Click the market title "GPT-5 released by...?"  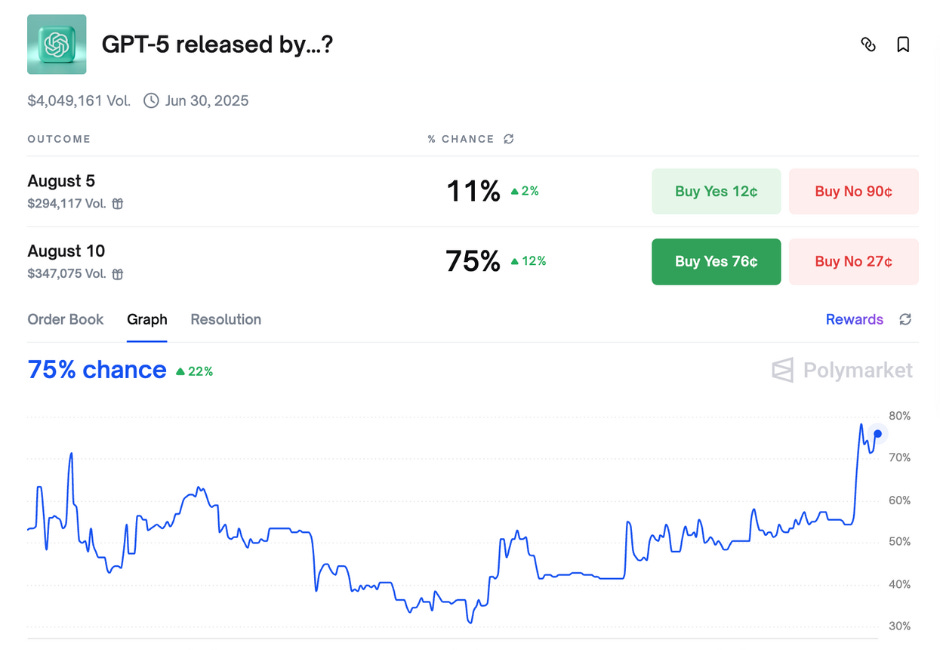[x=217, y=45]
